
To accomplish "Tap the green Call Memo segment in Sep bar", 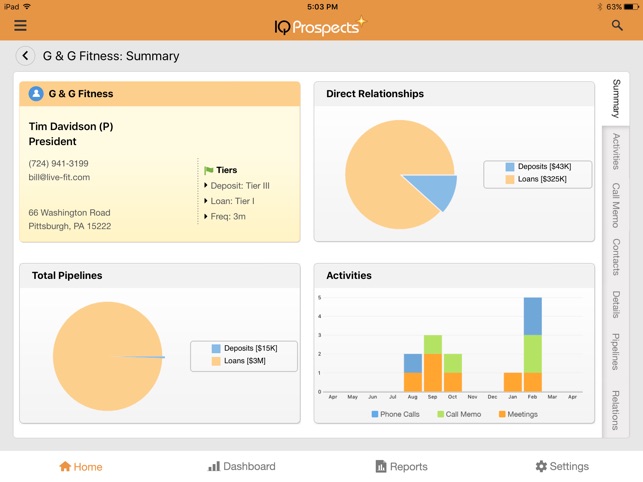I will coord(433,345).
